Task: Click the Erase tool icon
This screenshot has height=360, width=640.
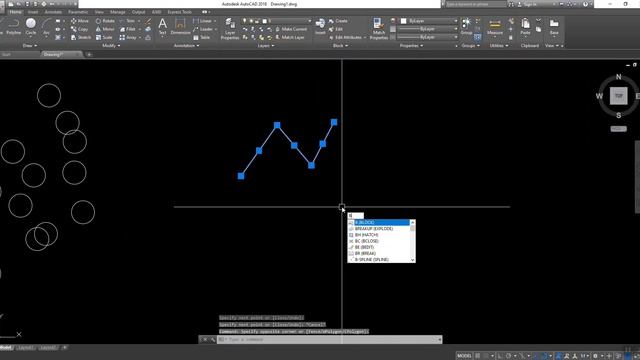Action: [x=149, y=21]
